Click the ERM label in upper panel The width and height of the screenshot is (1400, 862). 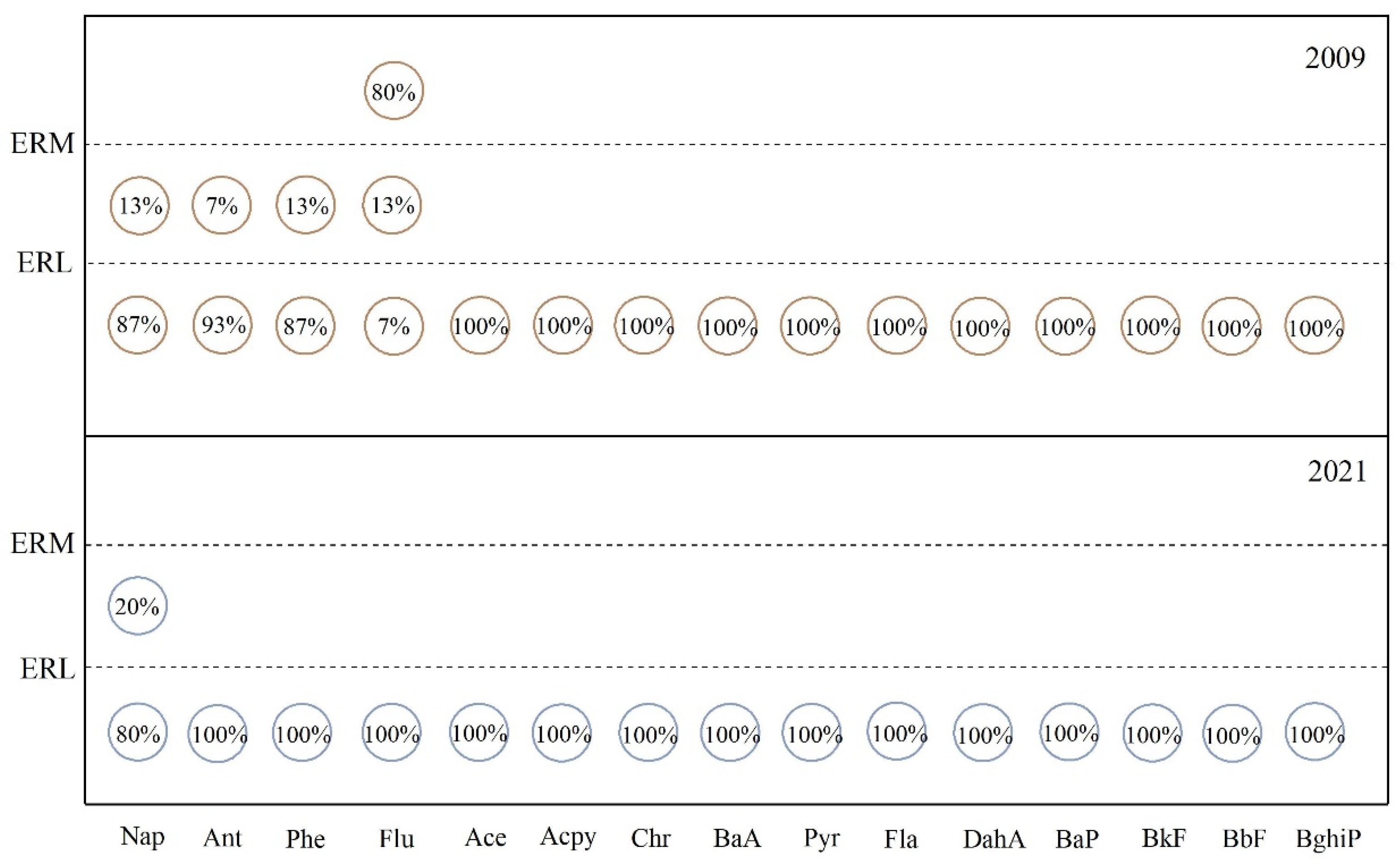(43, 144)
